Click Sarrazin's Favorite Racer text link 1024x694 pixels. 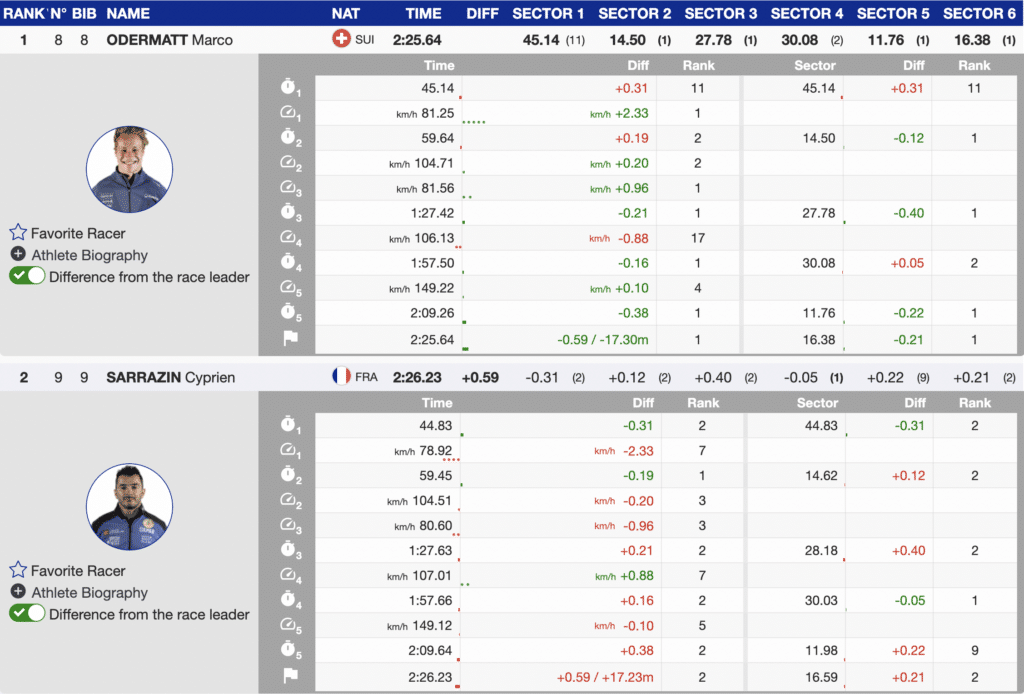click(x=78, y=570)
